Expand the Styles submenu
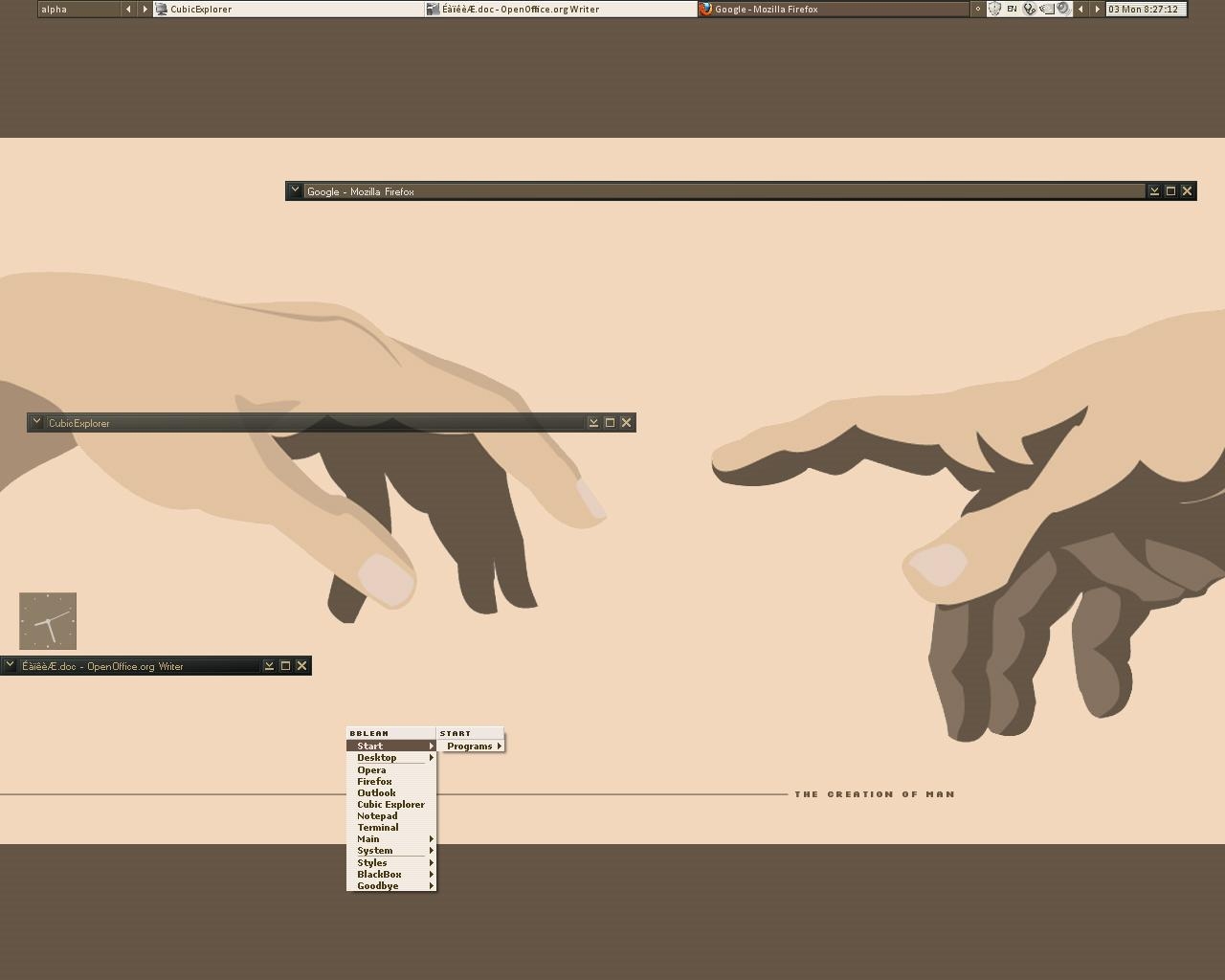This screenshot has width=1225, height=980. (x=391, y=862)
